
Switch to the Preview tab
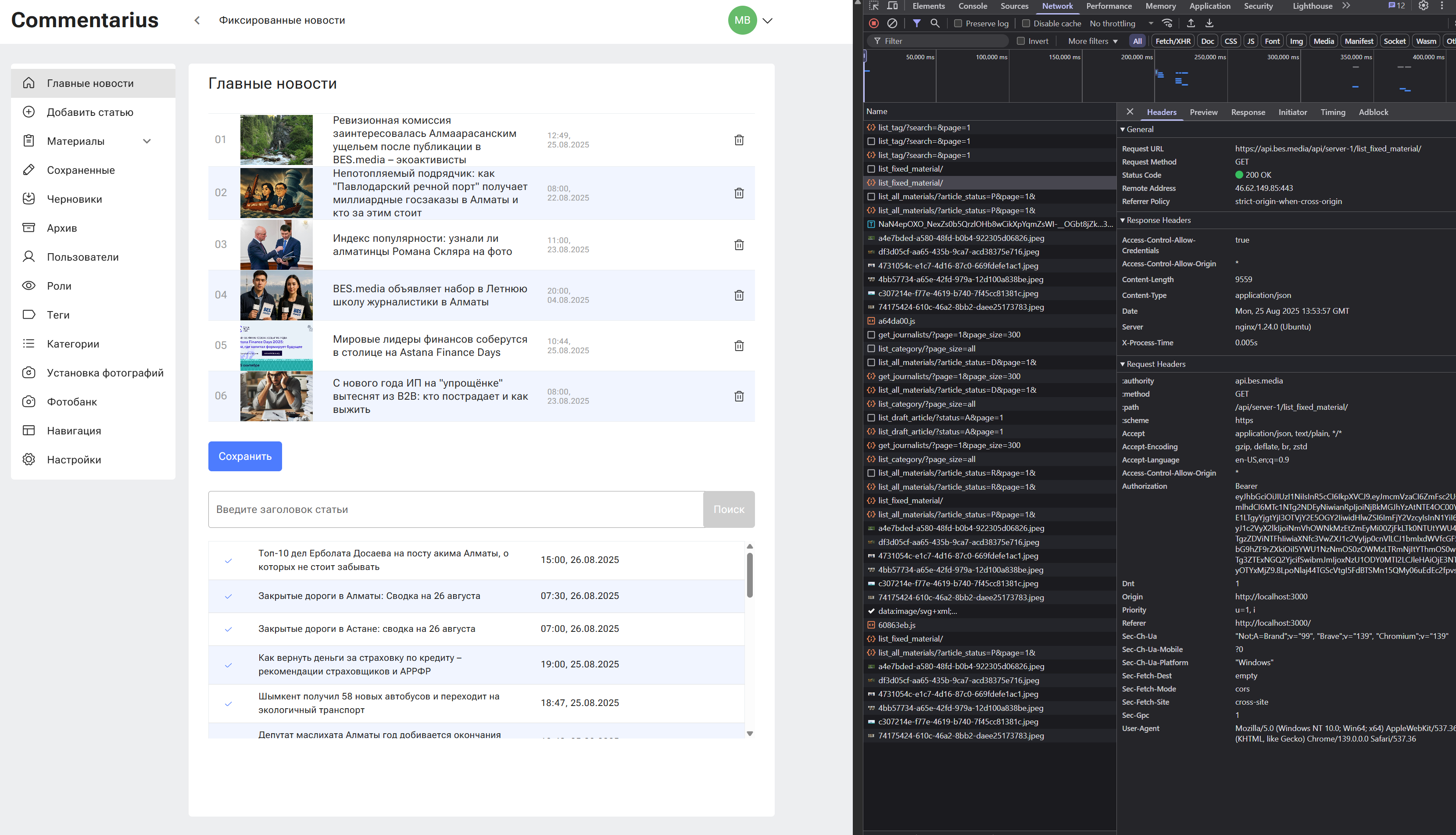[1203, 112]
